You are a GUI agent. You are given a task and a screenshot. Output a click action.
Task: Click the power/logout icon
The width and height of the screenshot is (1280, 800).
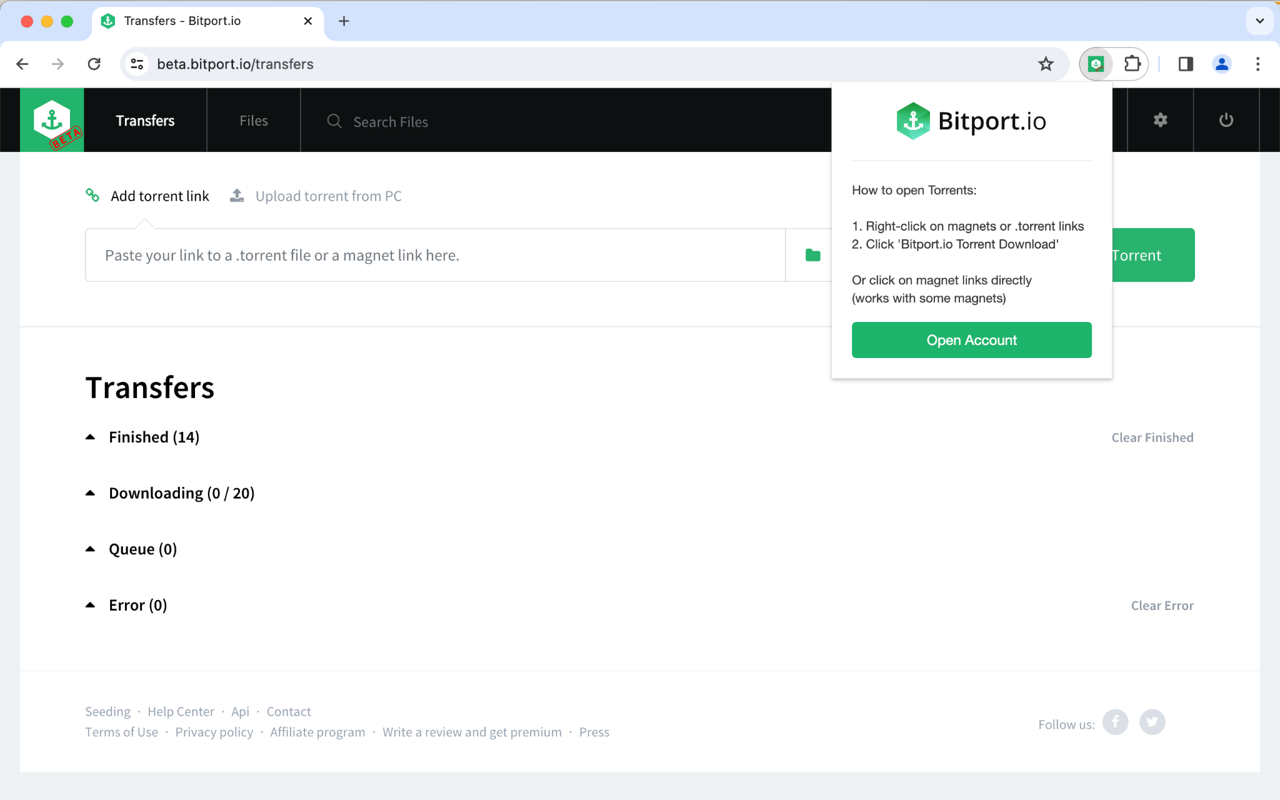coord(1225,119)
